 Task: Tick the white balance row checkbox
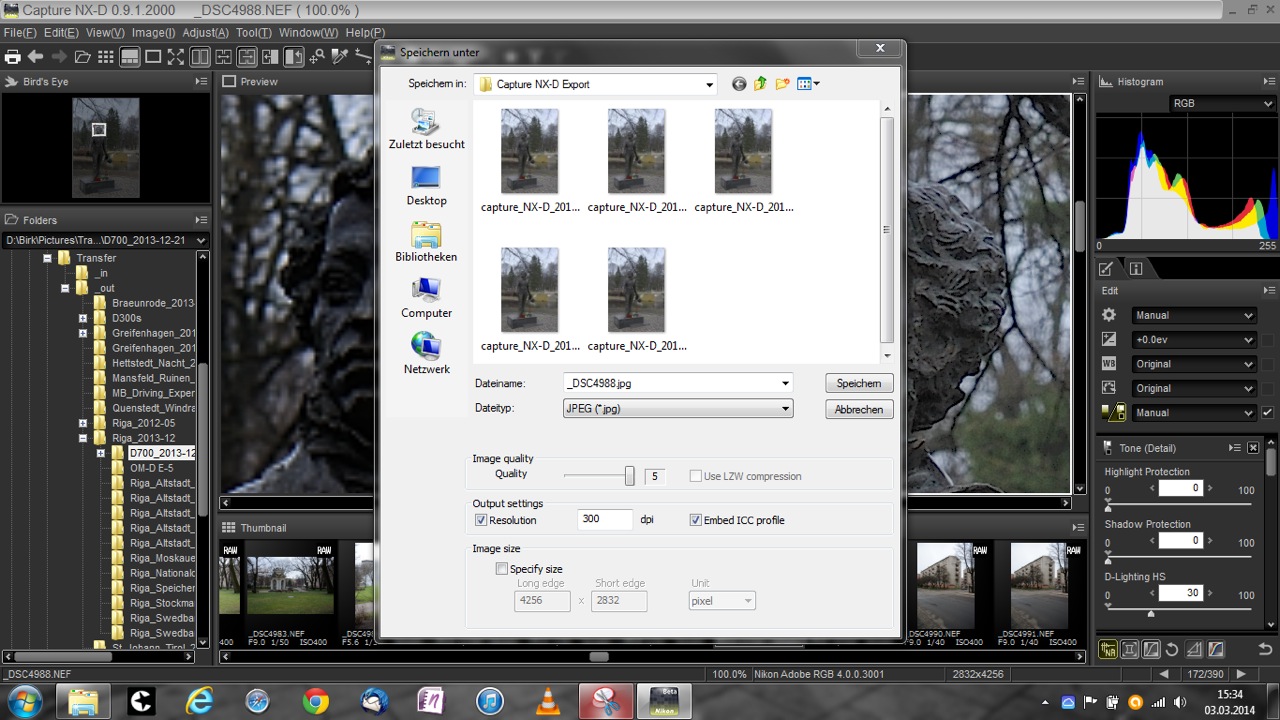click(x=1268, y=364)
